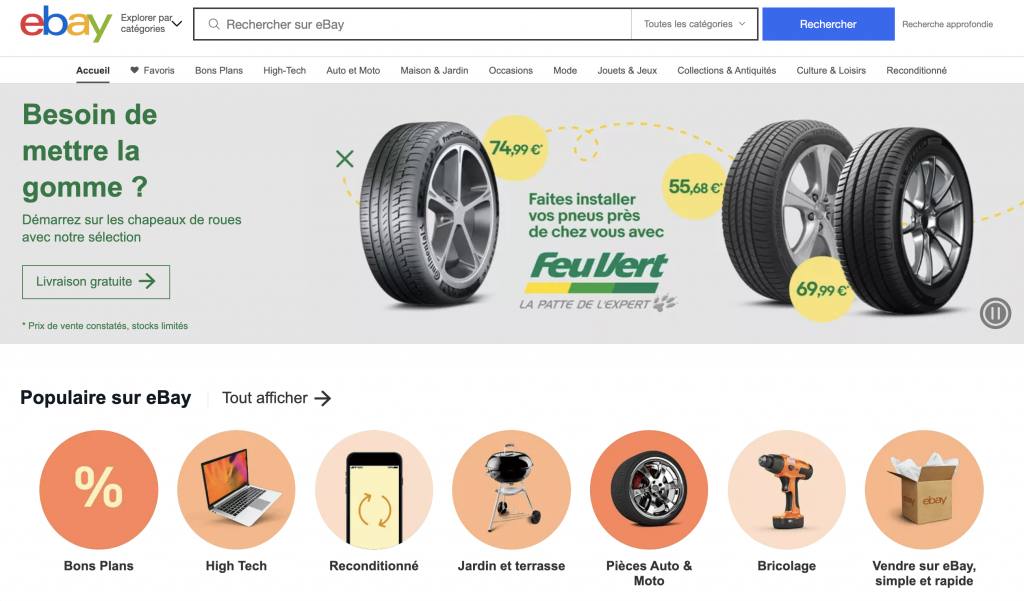Go to the Maison & Jardin tab

tap(434, 71)
